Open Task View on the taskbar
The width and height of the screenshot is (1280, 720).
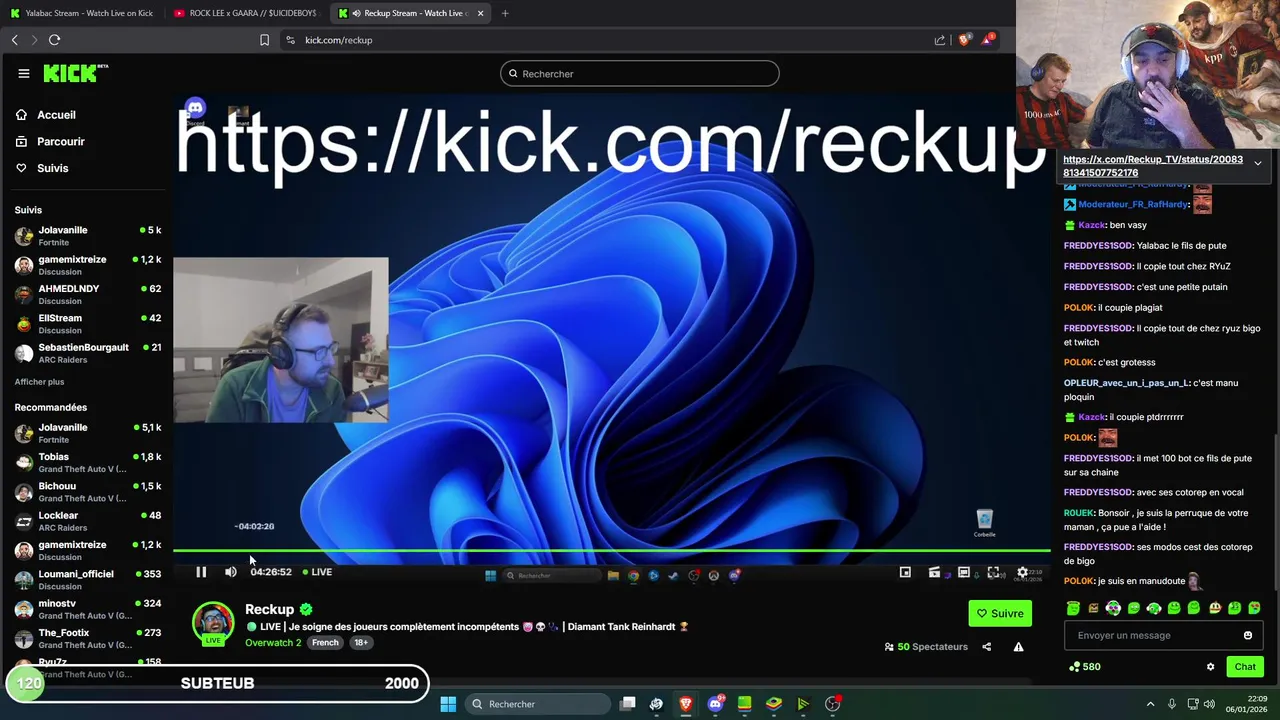click(627, 704)
